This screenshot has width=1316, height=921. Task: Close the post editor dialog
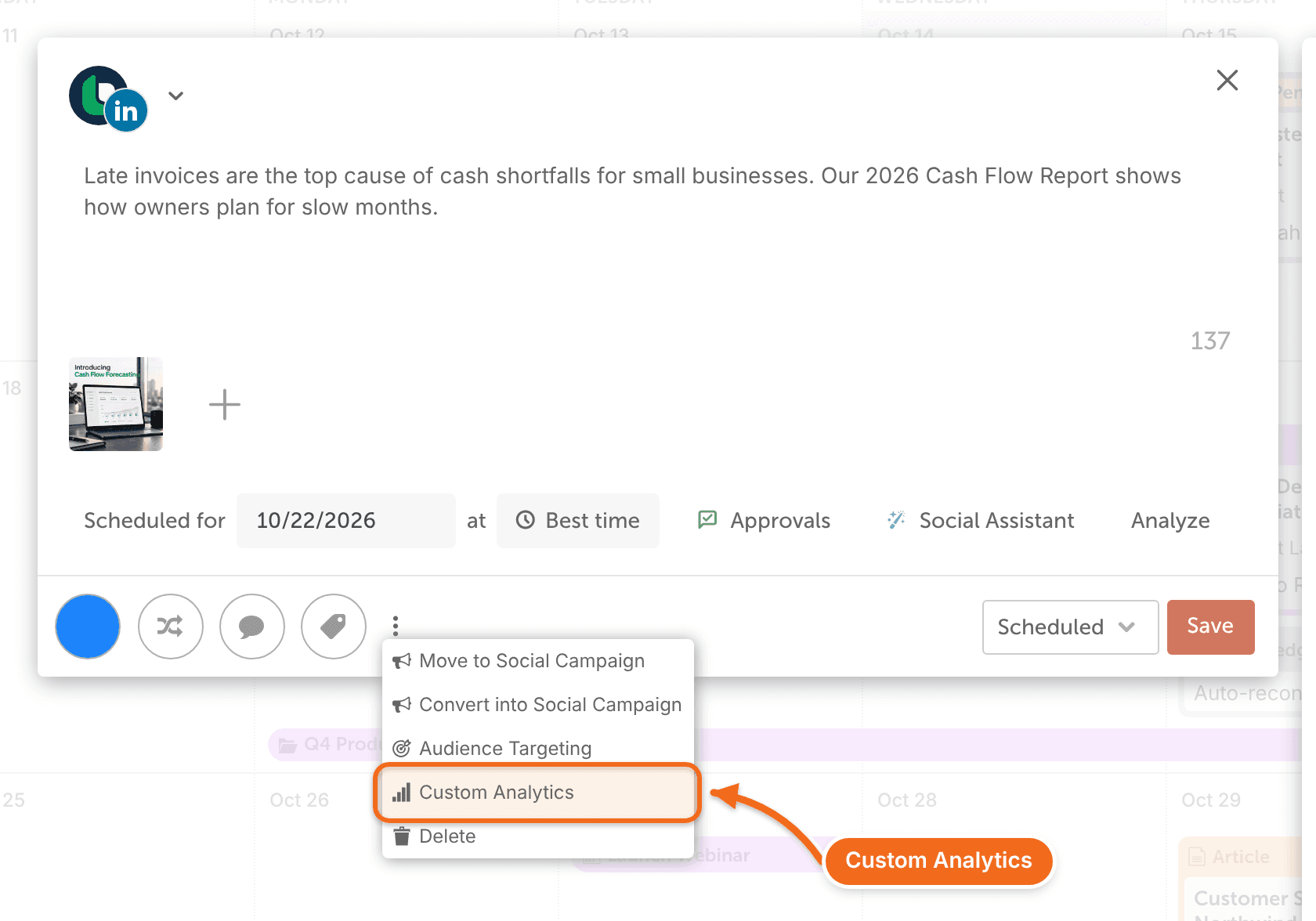coord(1227,80)
